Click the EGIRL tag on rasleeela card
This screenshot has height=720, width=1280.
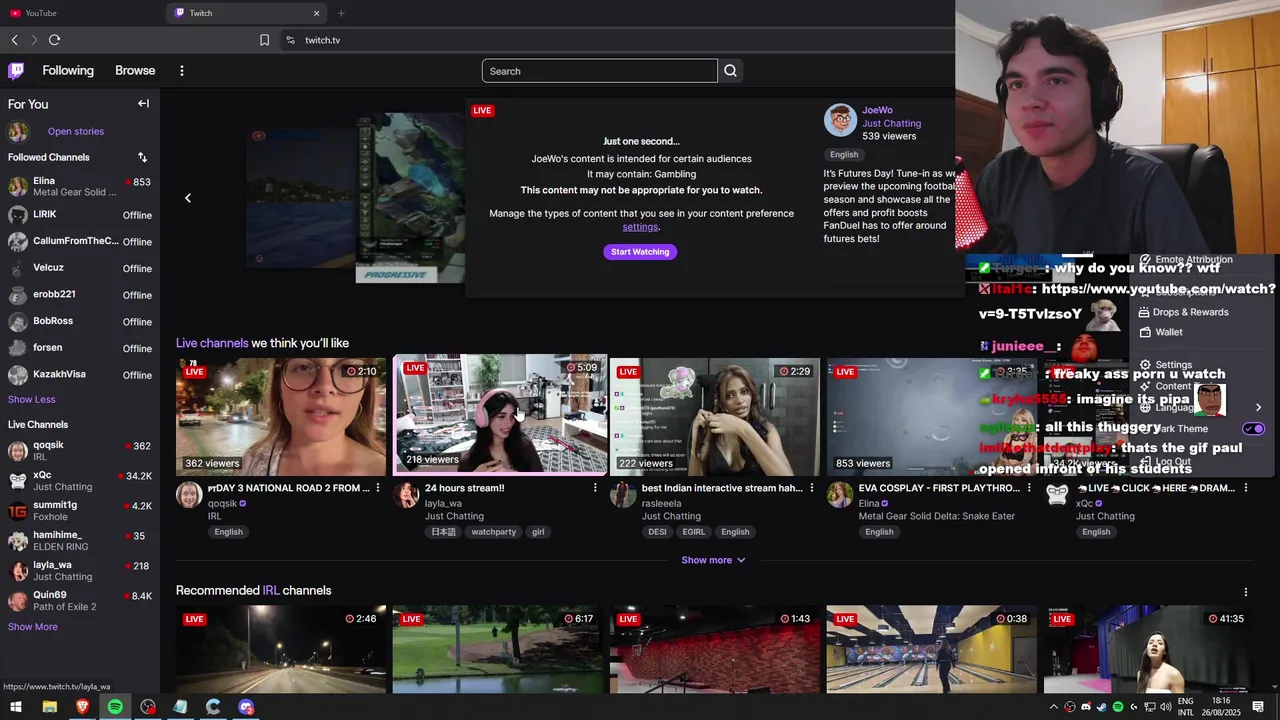693,532
